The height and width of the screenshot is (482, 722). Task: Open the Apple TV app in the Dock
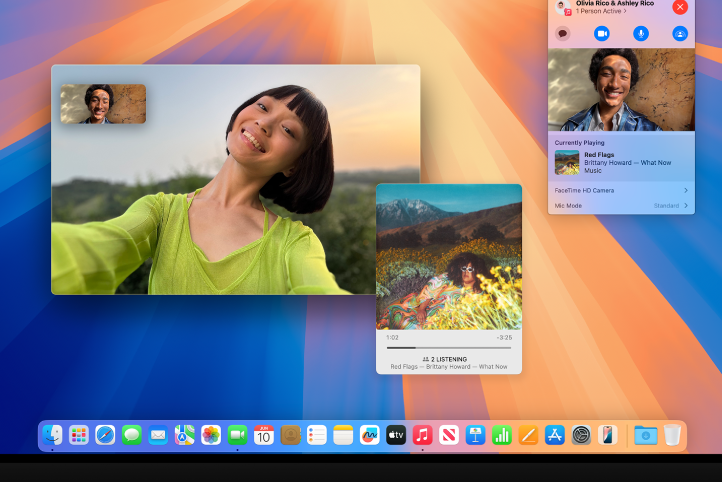tap(396, 435)
